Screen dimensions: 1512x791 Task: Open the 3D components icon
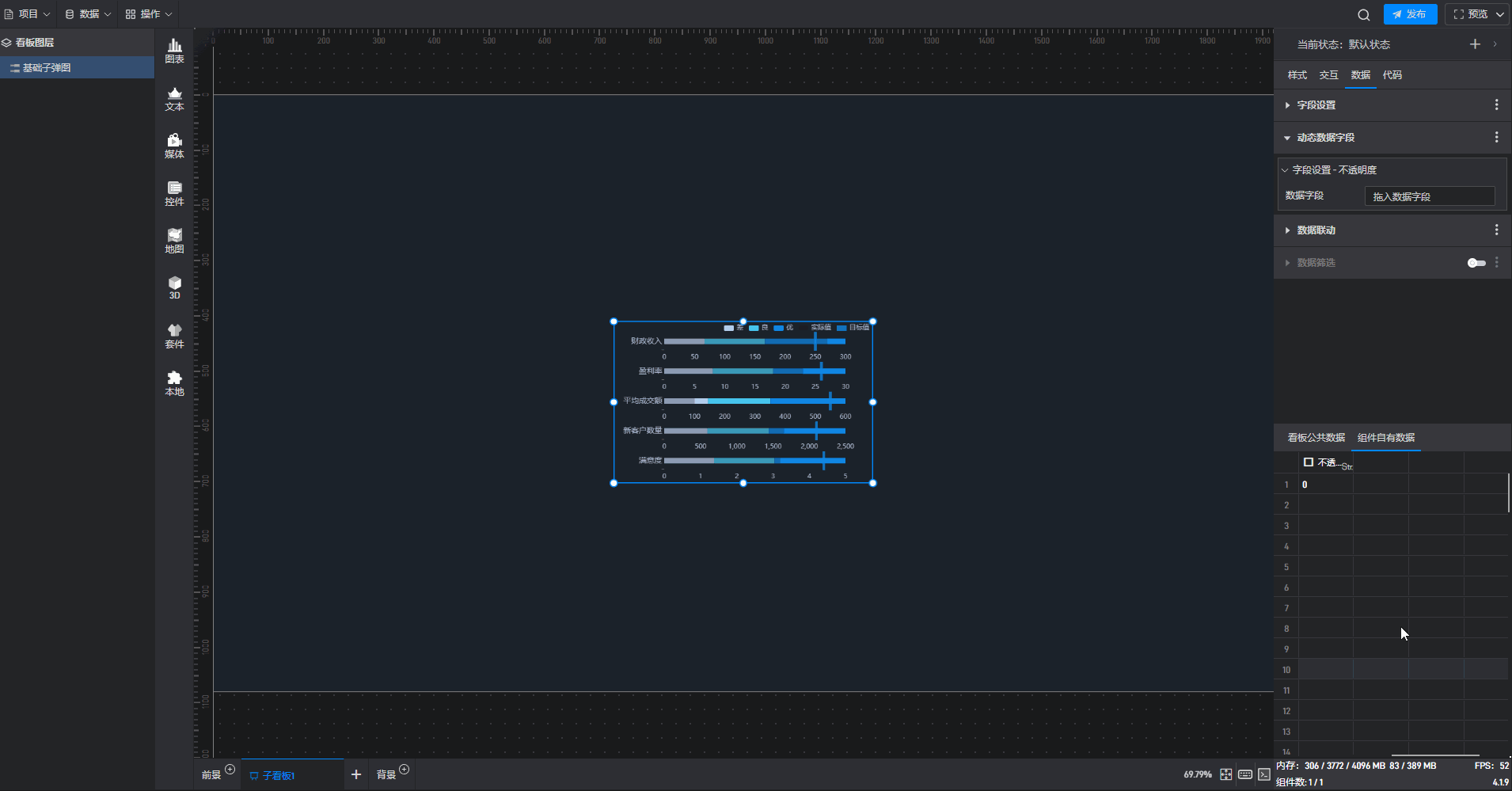point(174,287)
